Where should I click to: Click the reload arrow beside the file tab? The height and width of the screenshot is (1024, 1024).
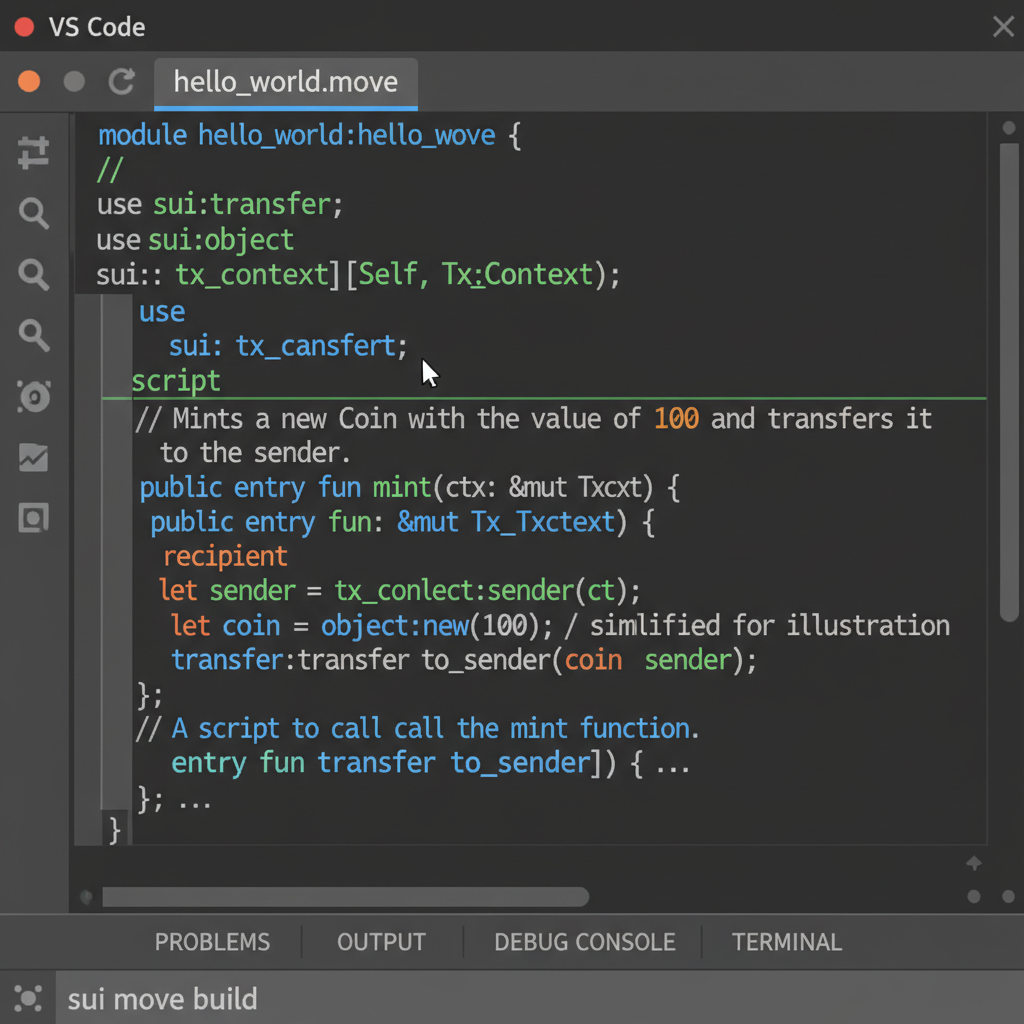(x=121, y=82)
